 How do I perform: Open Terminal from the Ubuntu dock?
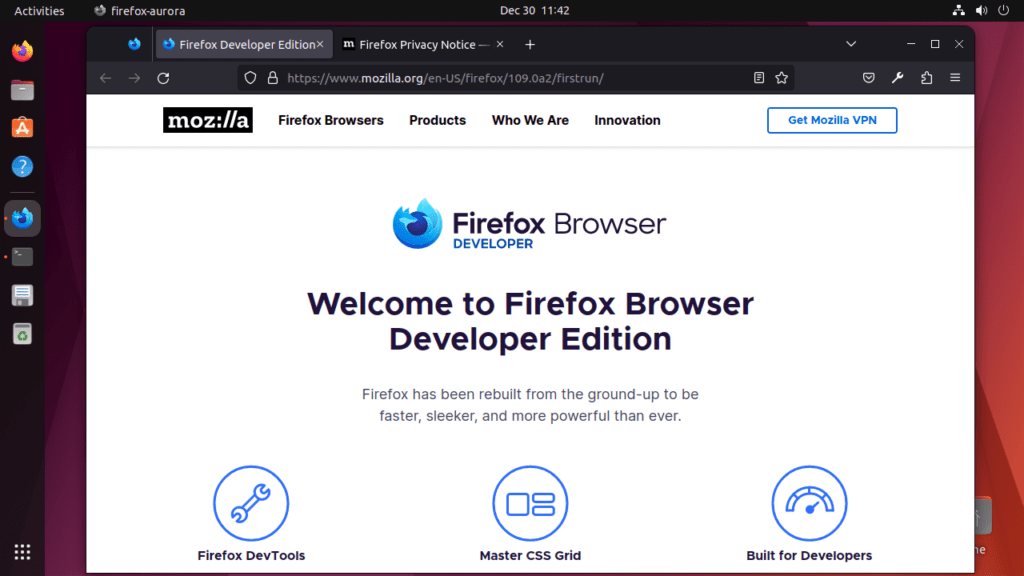pos(22,257)
